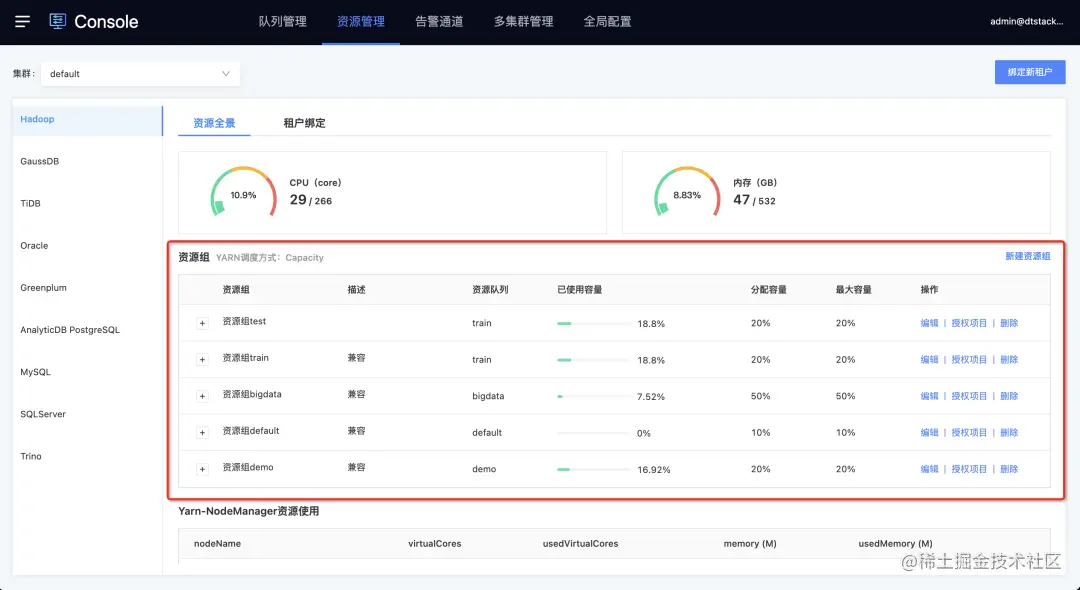This screenshot has height=590, width=1080.
Task: Click 删除 for 资源组default
Action: click(x=1009, y=432)
